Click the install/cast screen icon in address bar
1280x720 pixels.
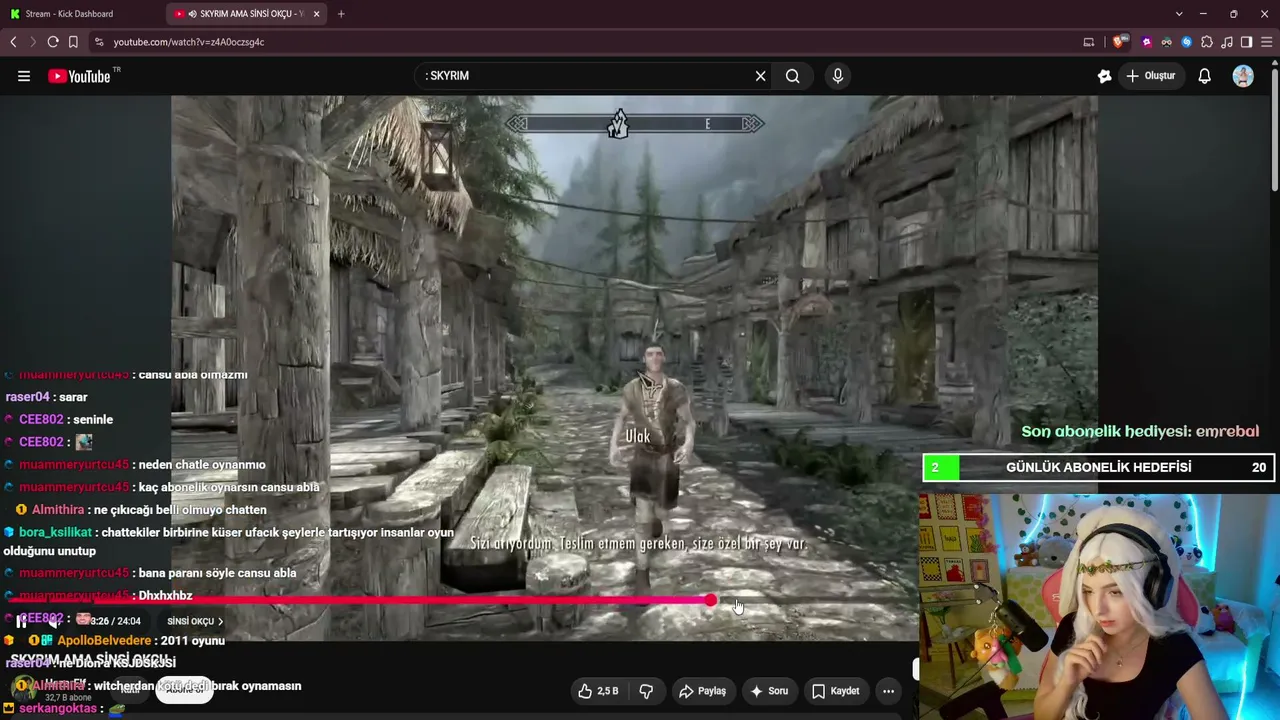pyautogui.click(x=1089, y=42)
